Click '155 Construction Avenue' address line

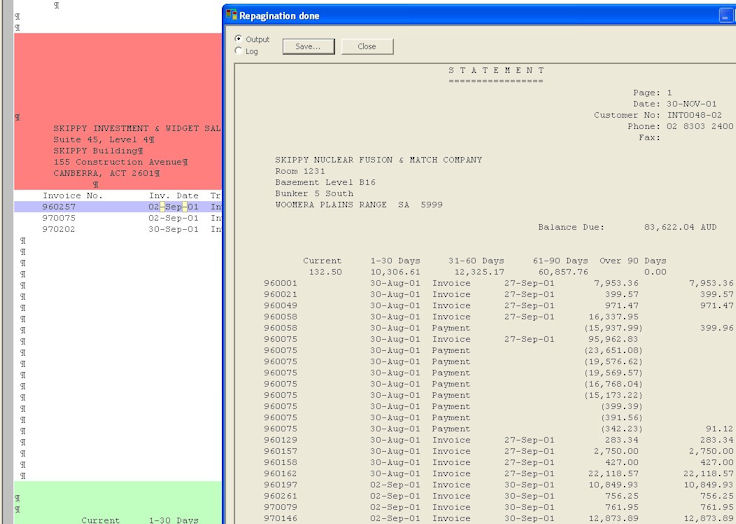point(121,162)
